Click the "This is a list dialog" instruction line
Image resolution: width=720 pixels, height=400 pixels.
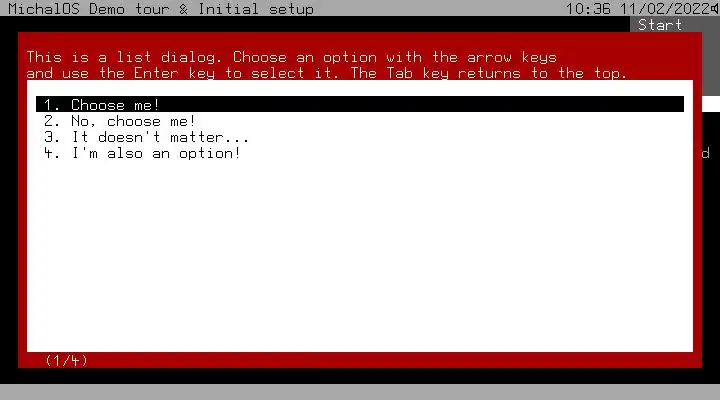(x=292, y=57)
